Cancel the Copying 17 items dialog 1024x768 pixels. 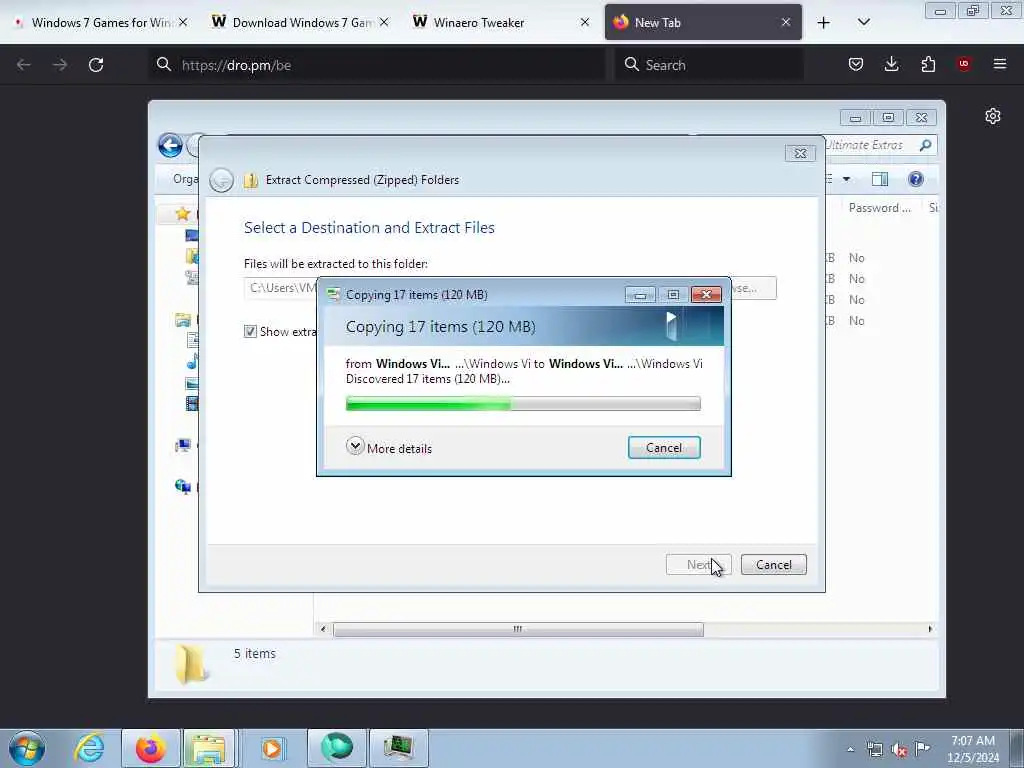[664, 448]
